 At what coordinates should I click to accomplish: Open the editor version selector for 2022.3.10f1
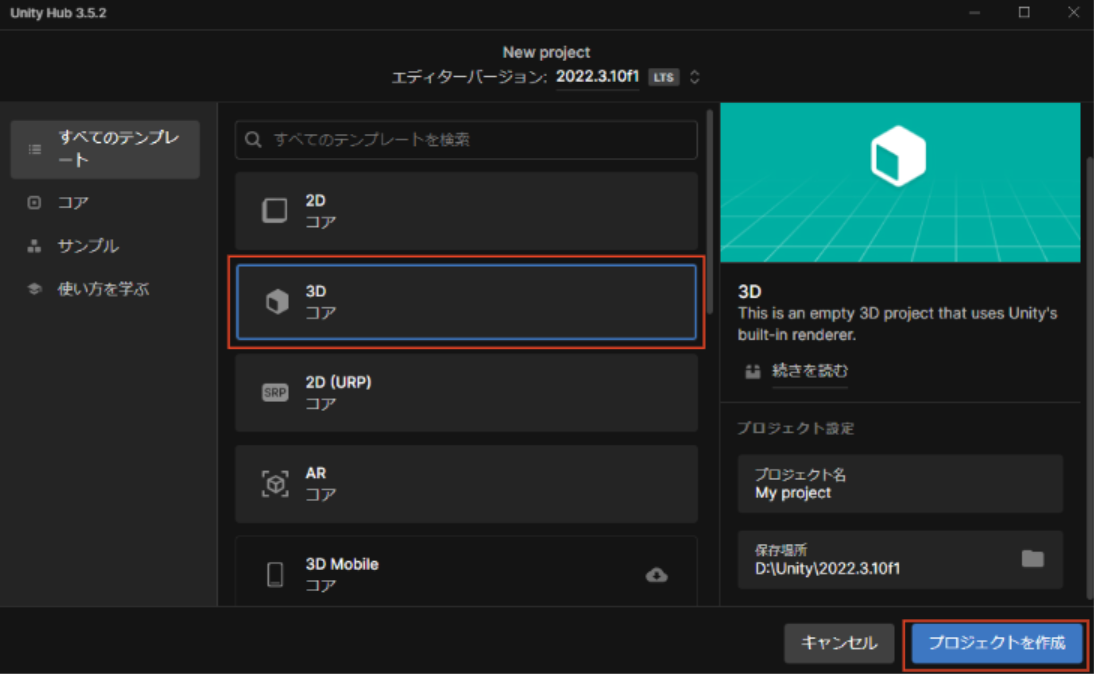[694, 76]
